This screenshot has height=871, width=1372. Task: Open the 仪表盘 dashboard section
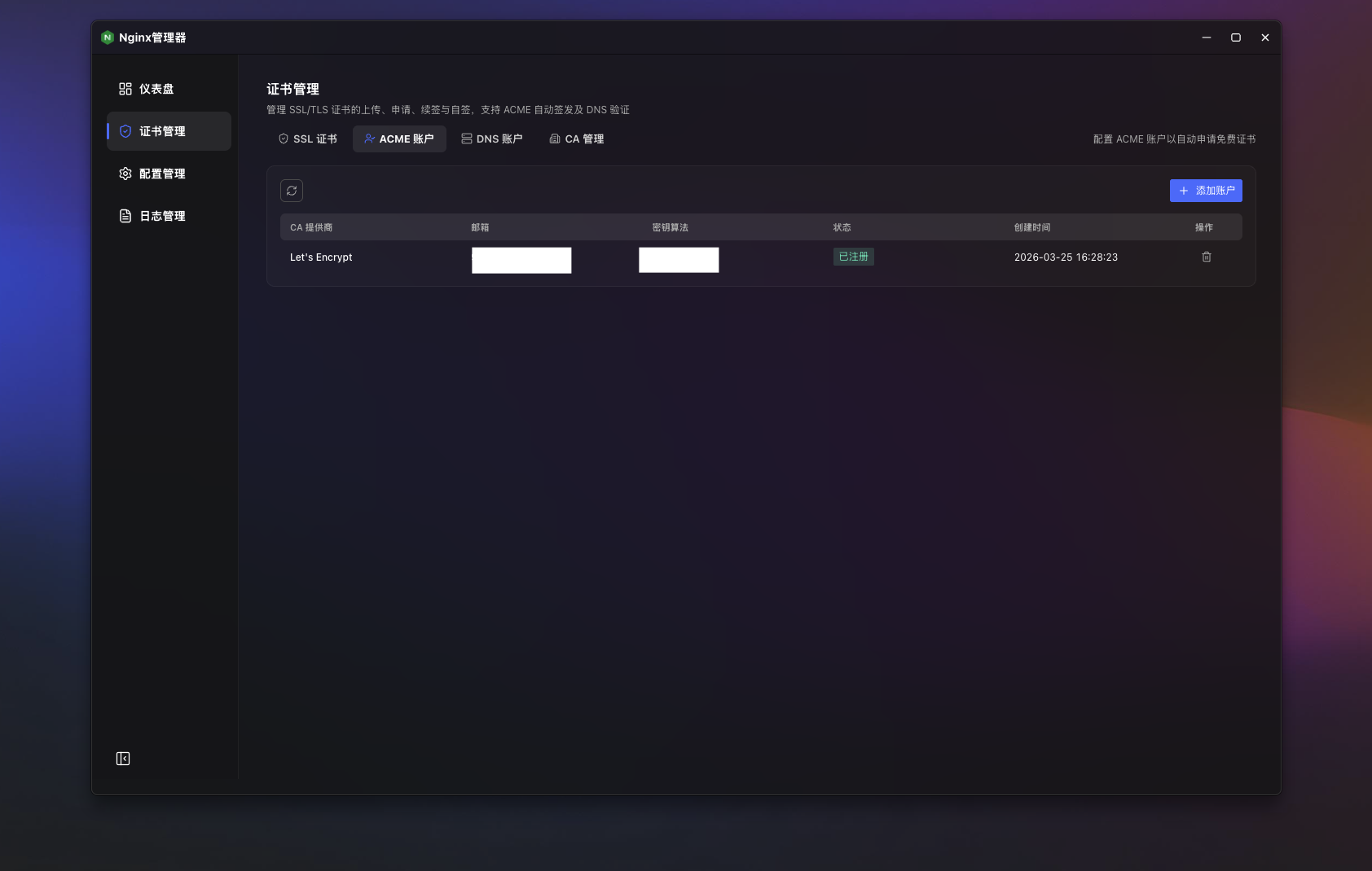click(x=156, y=89)
